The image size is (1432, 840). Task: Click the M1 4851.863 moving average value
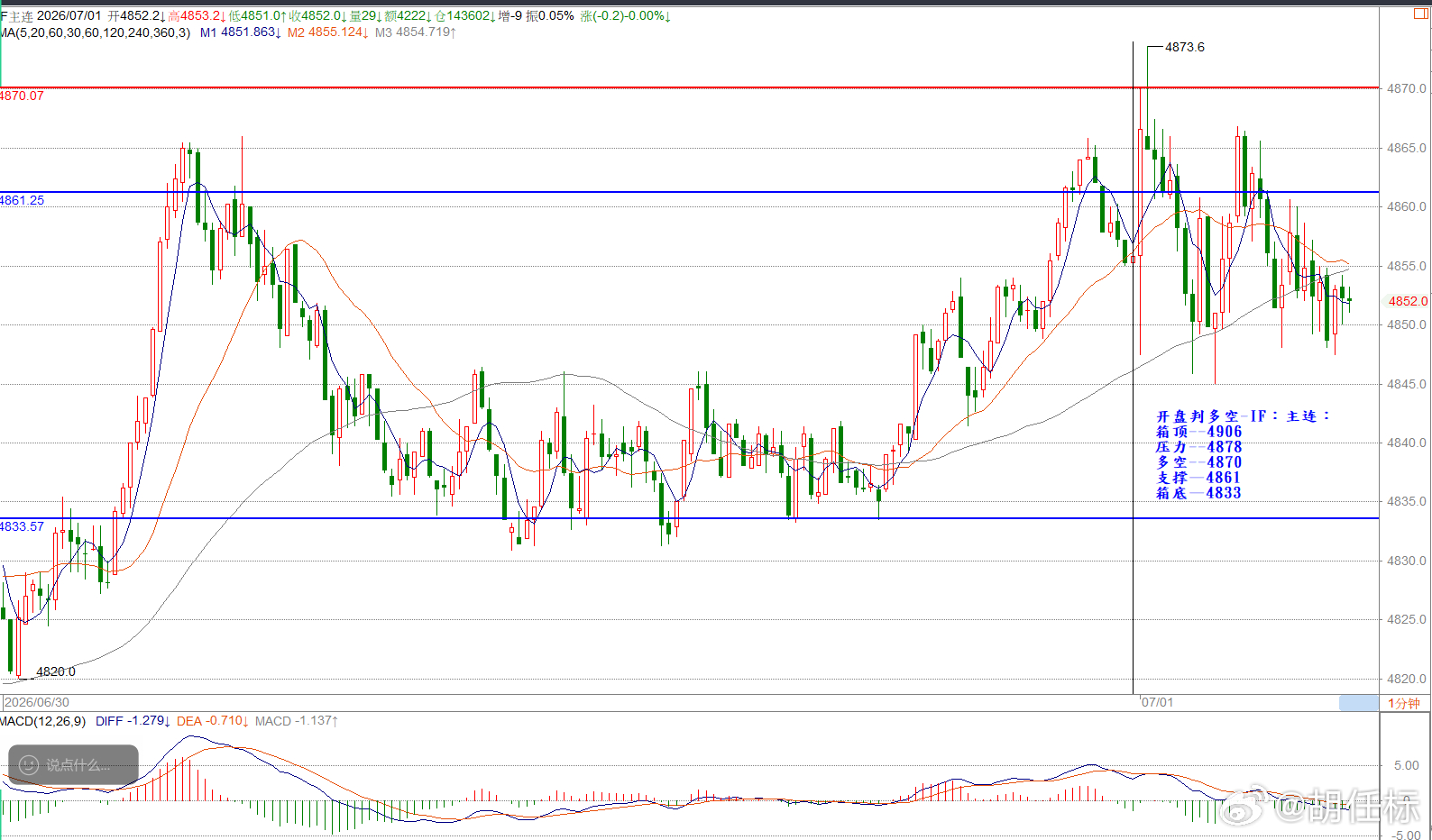(241, 32)
